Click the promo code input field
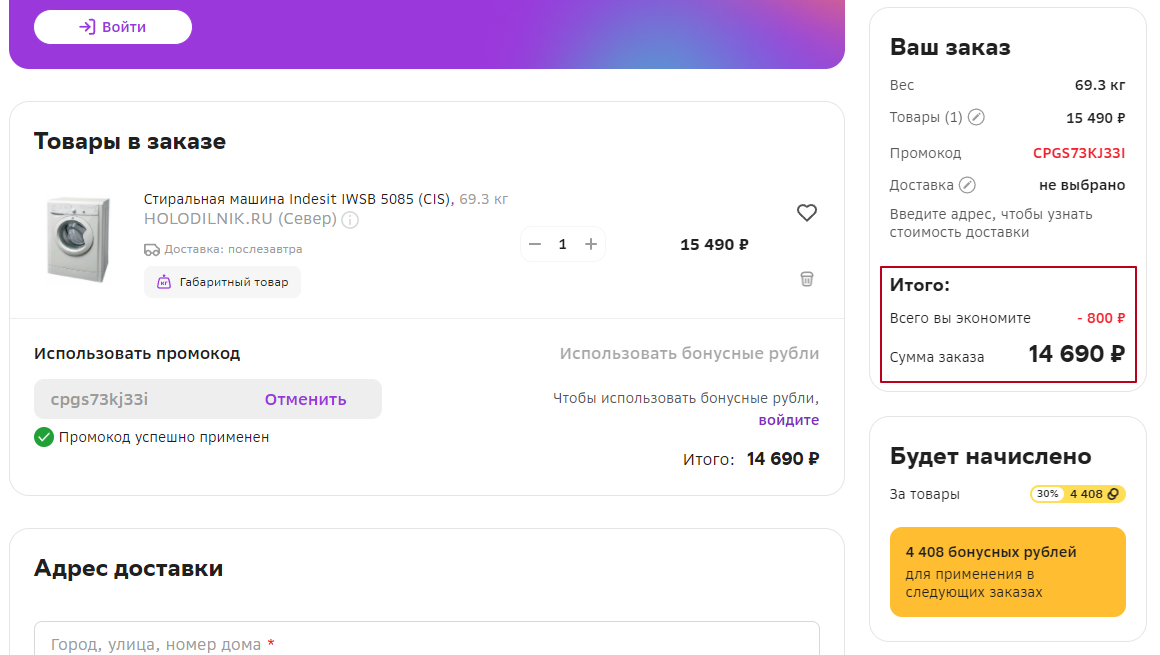 tap(140, 399)
